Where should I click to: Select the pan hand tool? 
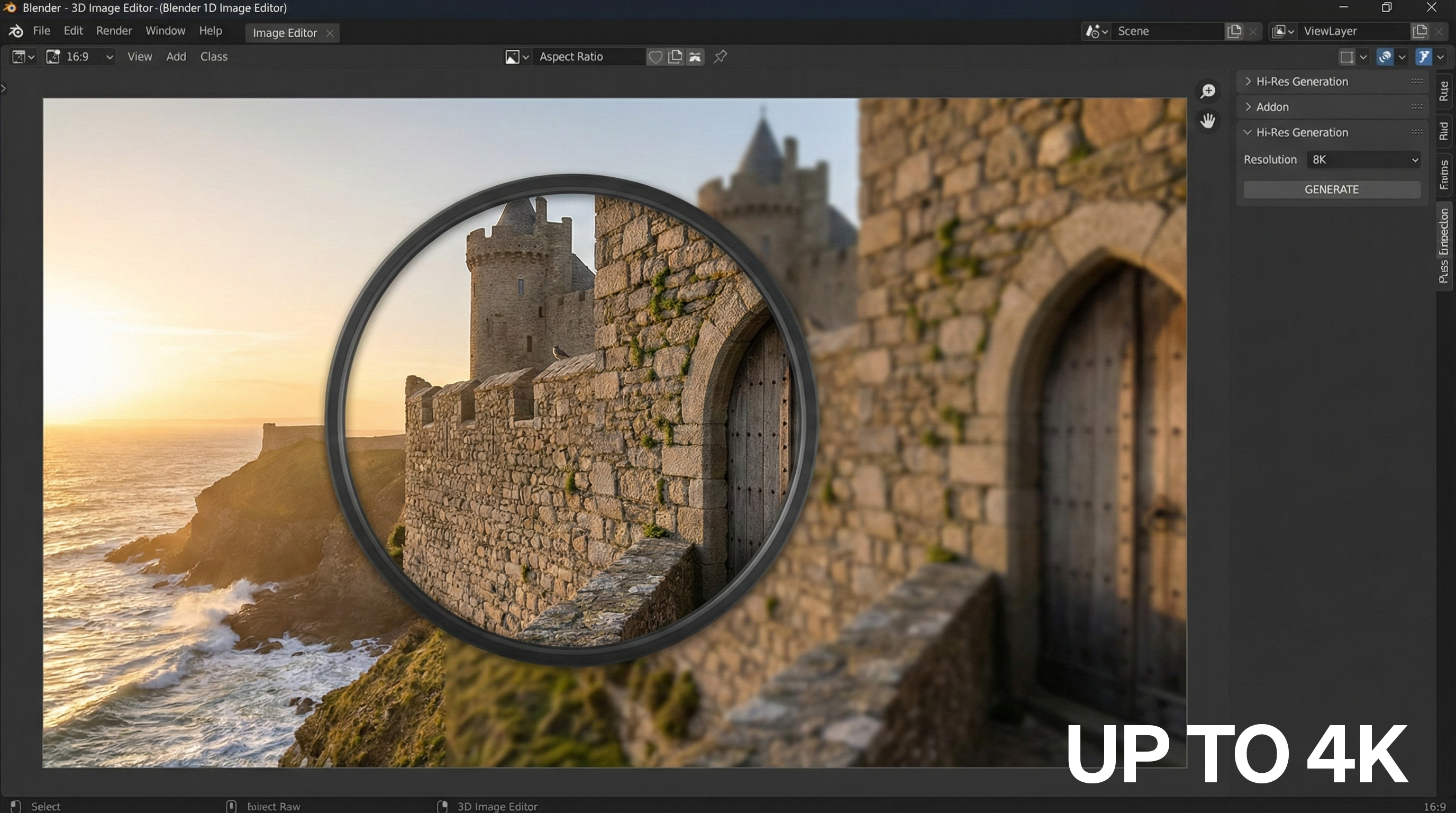tap(1208, 121)
